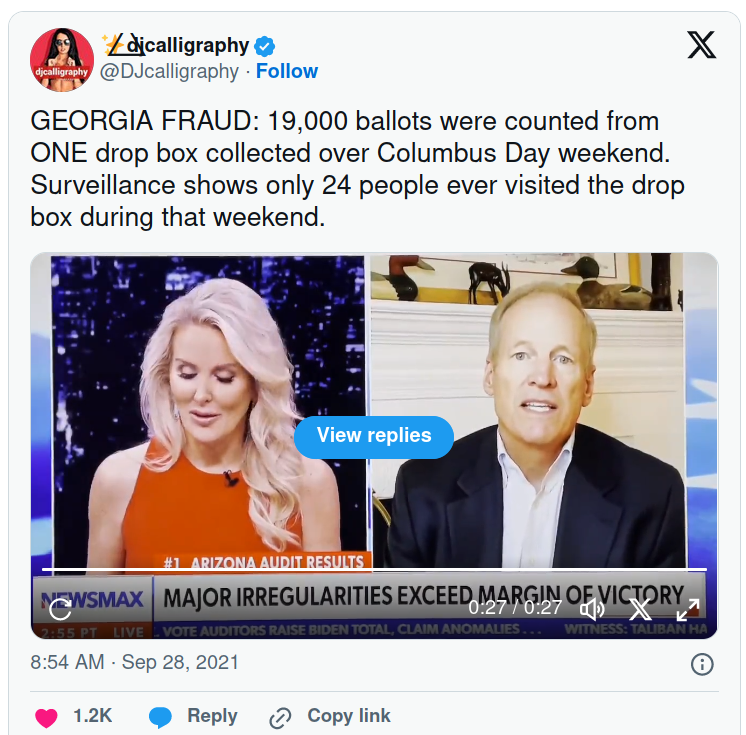746x735 pixels.
Task: Click the View replies button
Action: 374,437
